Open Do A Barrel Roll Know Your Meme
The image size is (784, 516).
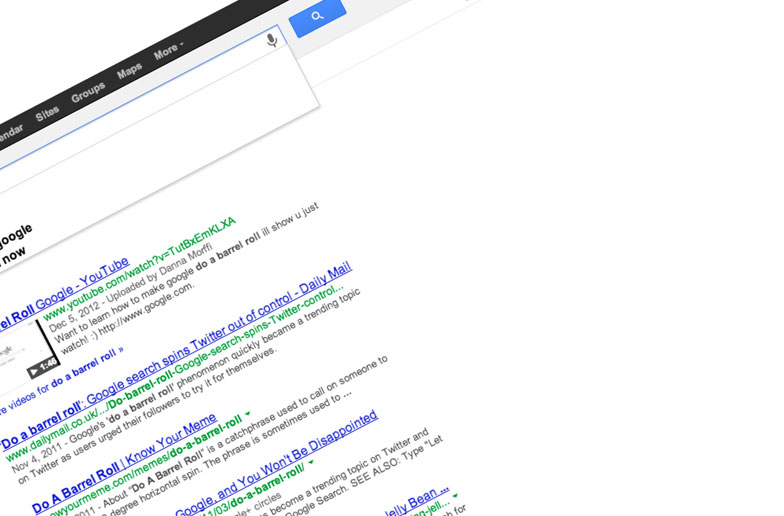[124, 463]
